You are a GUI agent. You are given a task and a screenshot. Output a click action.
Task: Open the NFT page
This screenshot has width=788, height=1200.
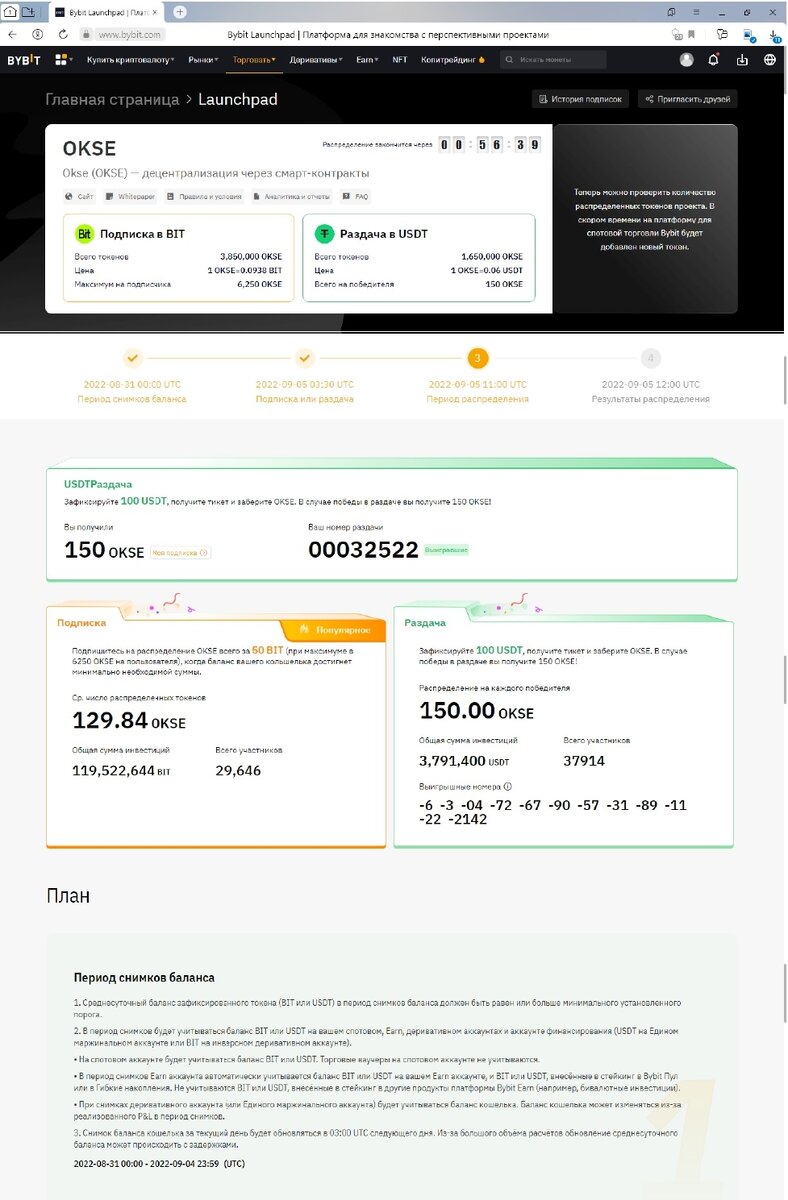click(x=399, y=60)
